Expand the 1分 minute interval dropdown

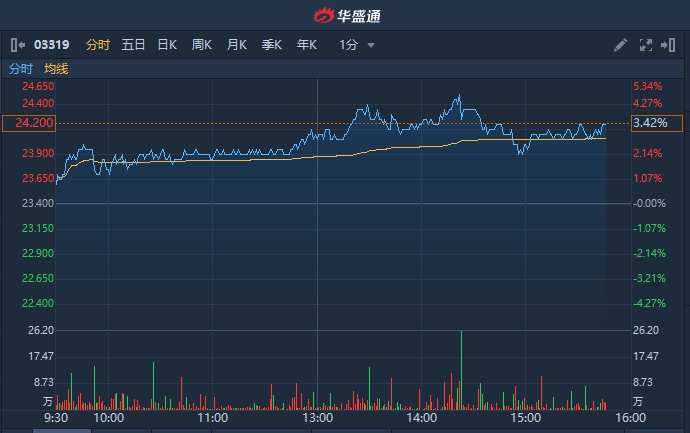coord(357,45)
